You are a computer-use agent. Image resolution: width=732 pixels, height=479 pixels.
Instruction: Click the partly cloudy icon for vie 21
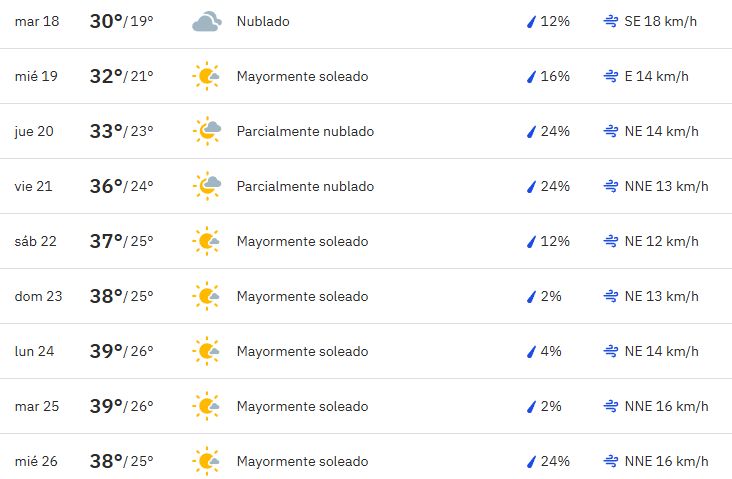coord(207,186)
